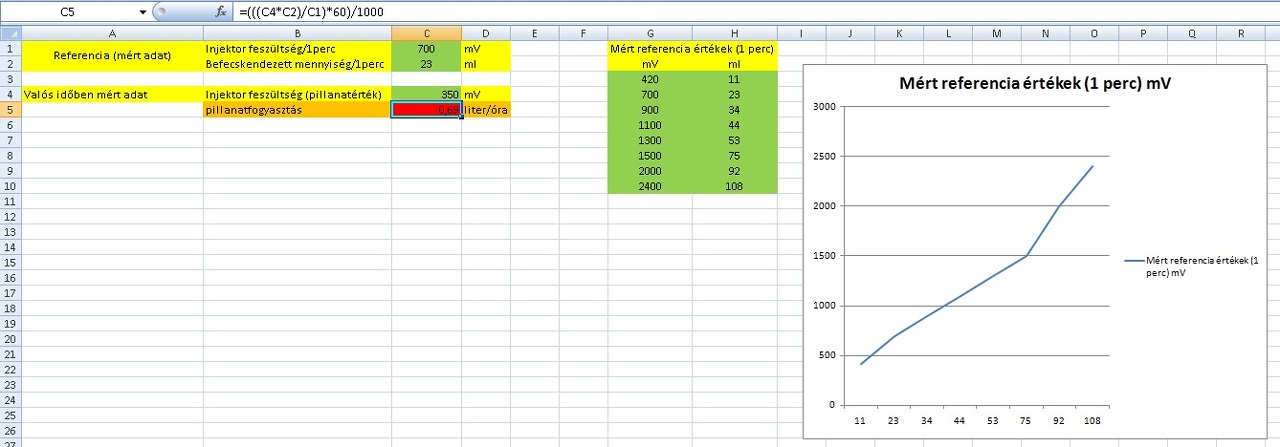Select the 11 cell in column H
This screenshot has height=447, width=1280.
734,78
